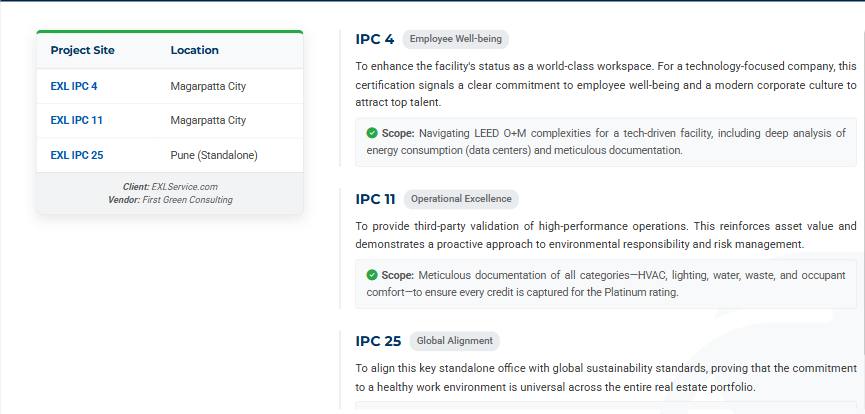The width and height of the screenshot is (865, 414).
Task: Click the Operational Excellence tag
Action: click(461, 199)
